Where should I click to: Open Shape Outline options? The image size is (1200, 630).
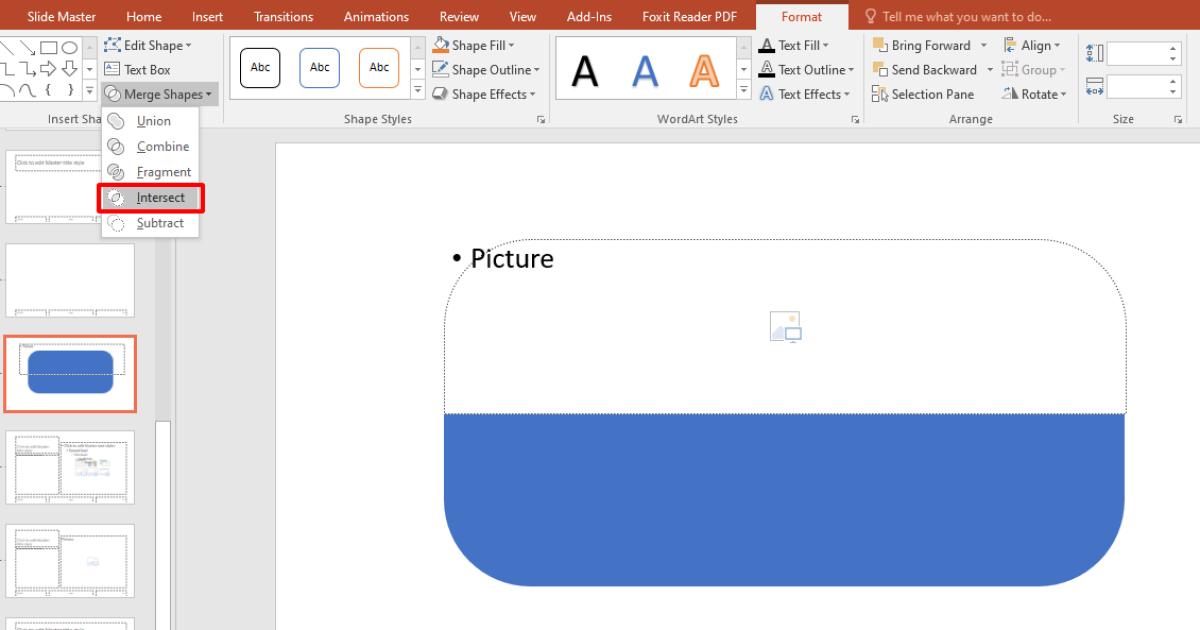click(x=486, y=69)
